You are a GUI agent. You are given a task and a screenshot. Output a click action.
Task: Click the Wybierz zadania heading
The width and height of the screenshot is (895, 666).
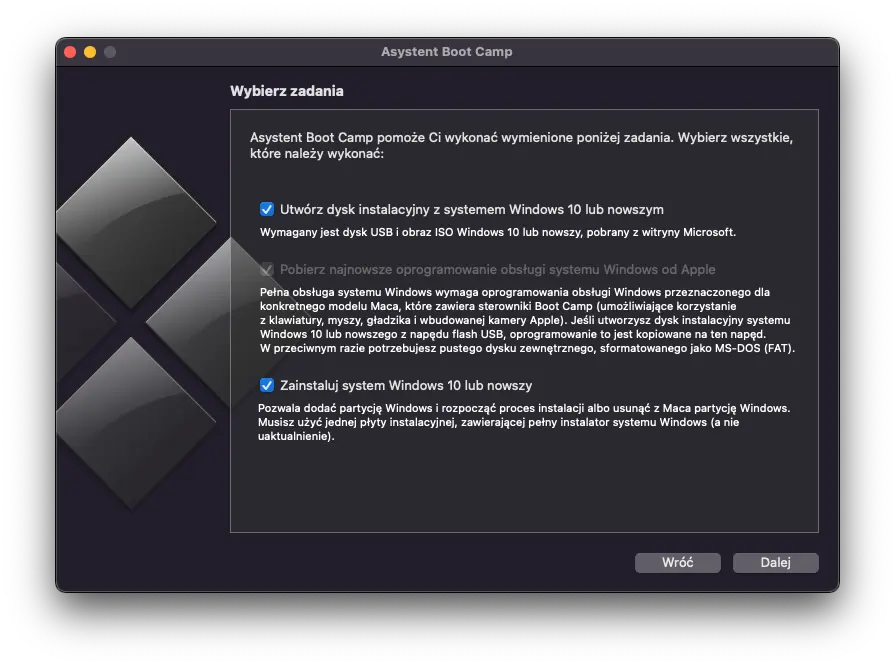[287, 91]
